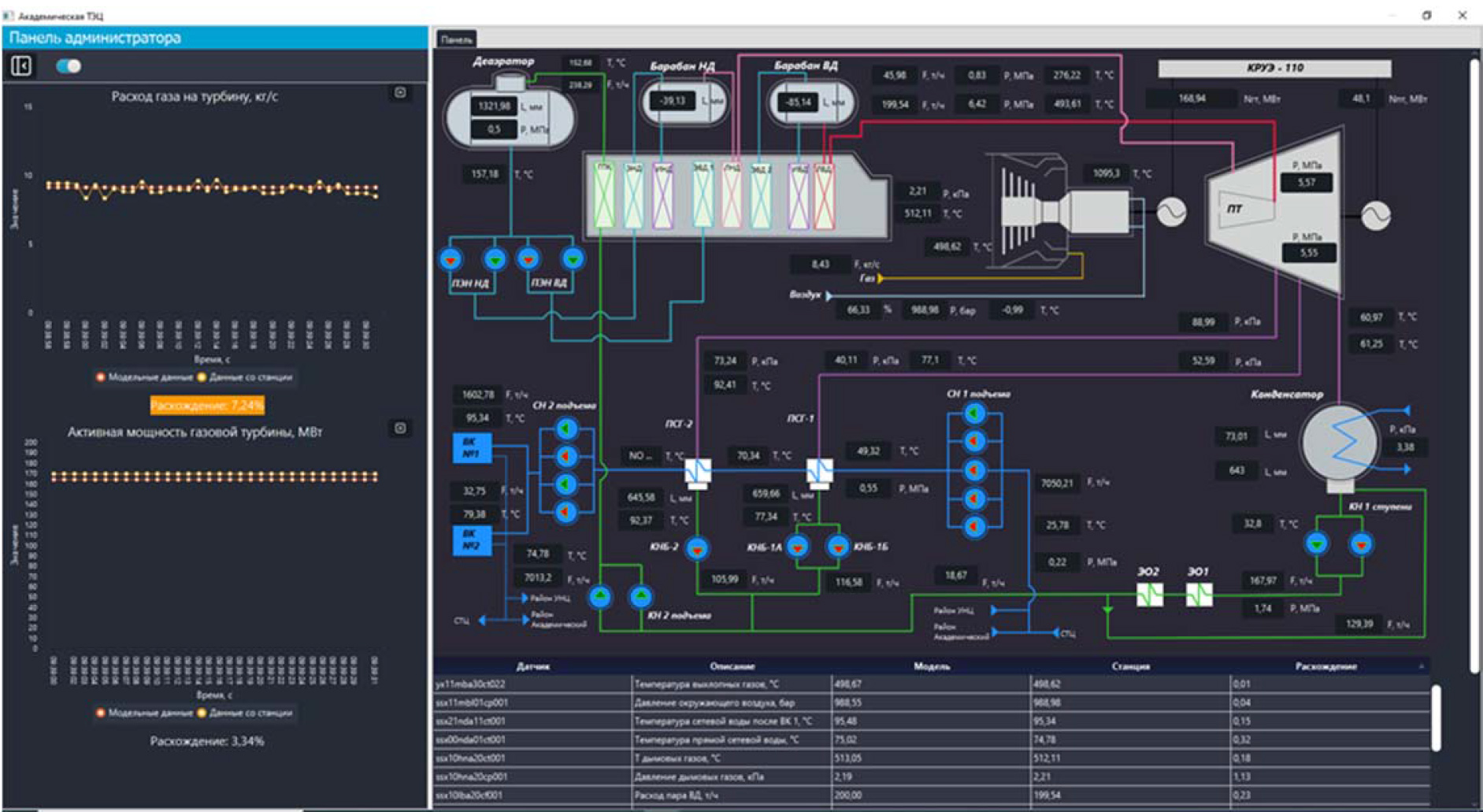
Task: Toggle Модельные данные legend in active power chart
Action: click(145, 713)
